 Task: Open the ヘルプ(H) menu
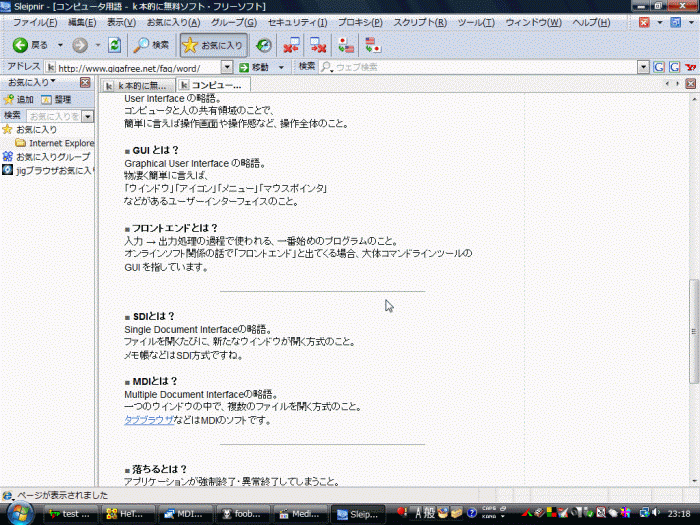591,22
